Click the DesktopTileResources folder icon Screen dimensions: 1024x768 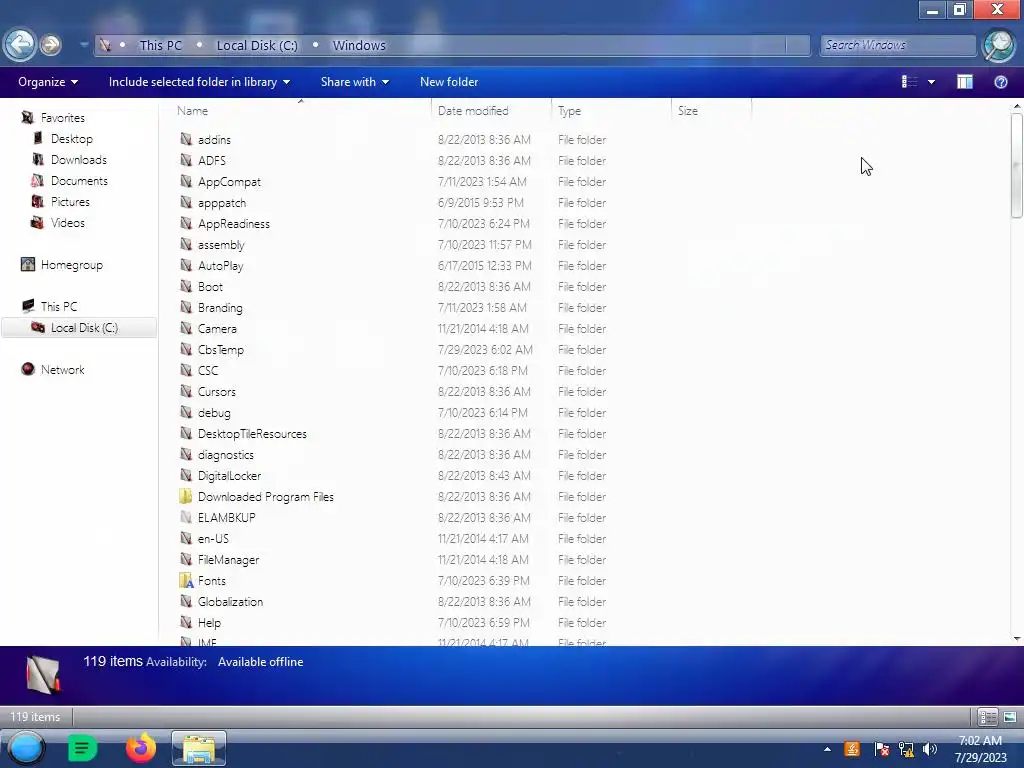tap(186, 434)
